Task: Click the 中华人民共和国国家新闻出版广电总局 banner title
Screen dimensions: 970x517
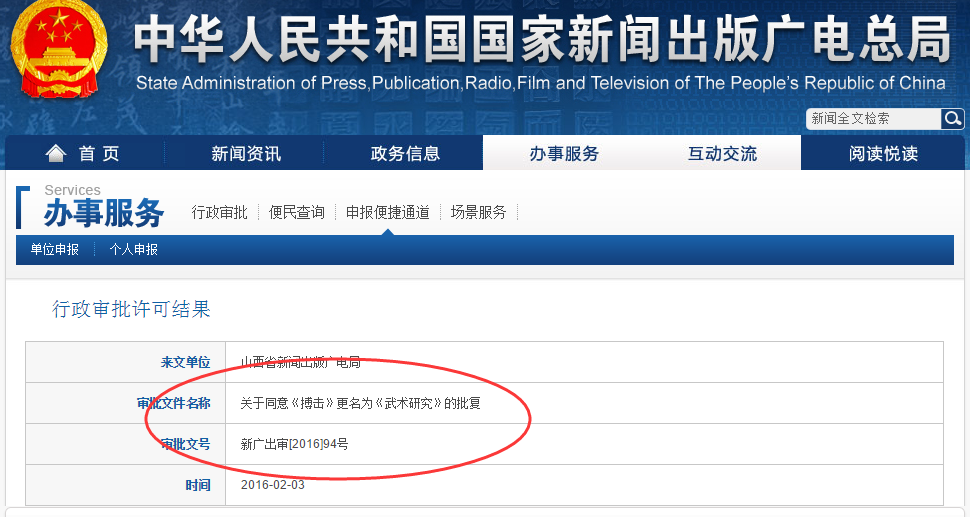Action: 541,40
